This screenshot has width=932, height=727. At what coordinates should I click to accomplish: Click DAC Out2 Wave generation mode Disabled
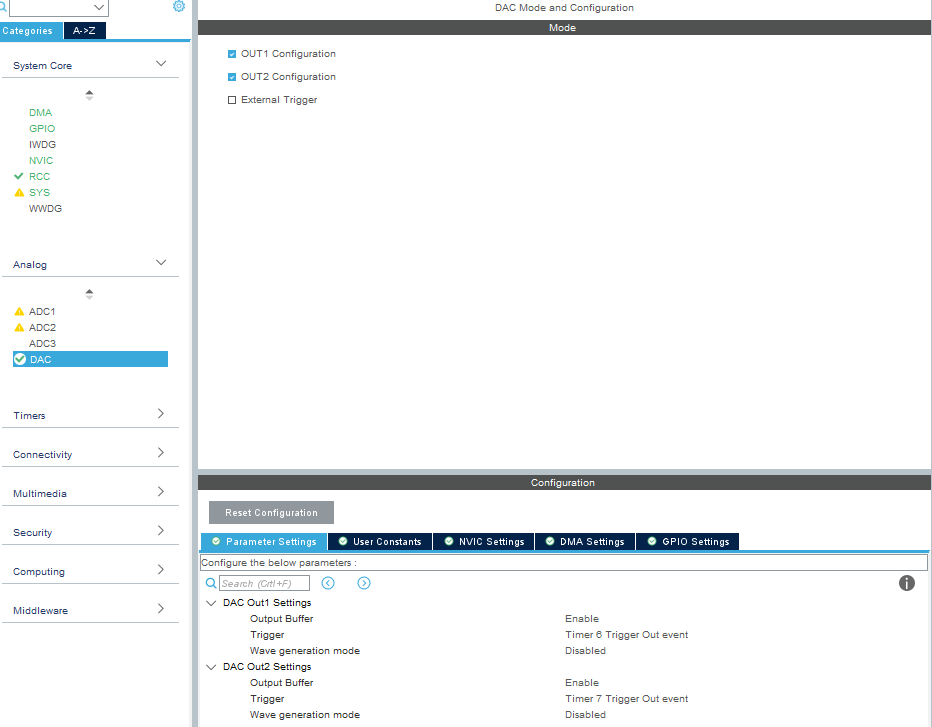click(585, 715)
